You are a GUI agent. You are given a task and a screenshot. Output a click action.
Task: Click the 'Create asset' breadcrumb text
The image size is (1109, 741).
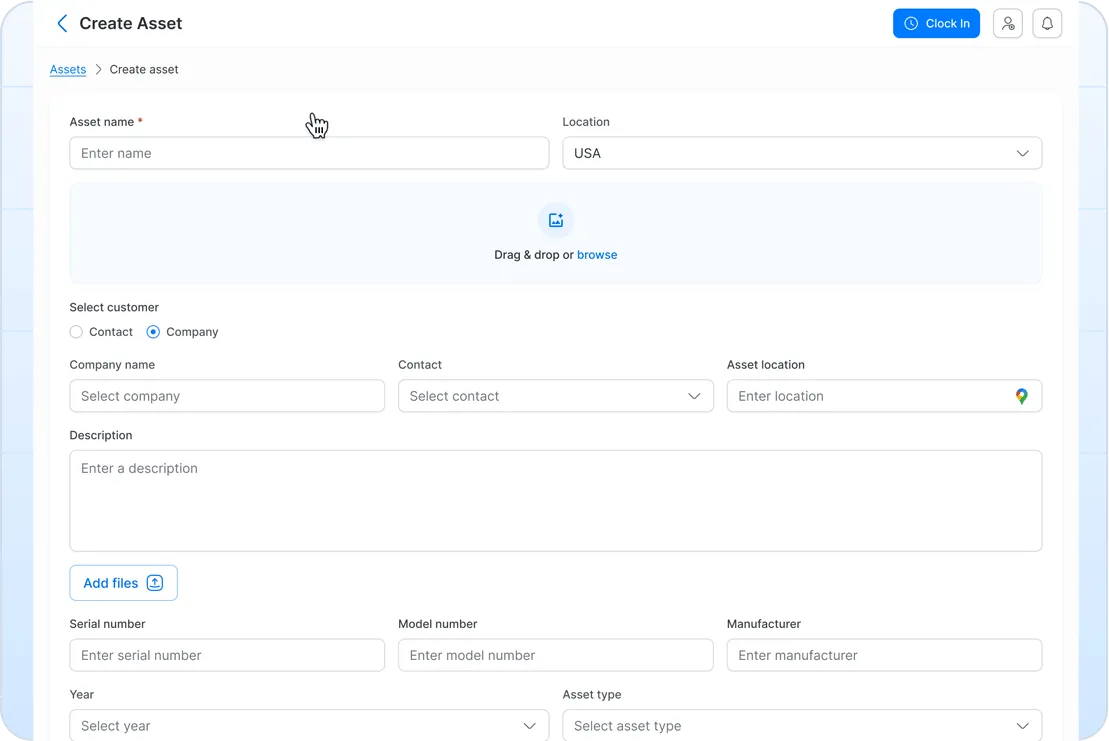tap(144, 69)
